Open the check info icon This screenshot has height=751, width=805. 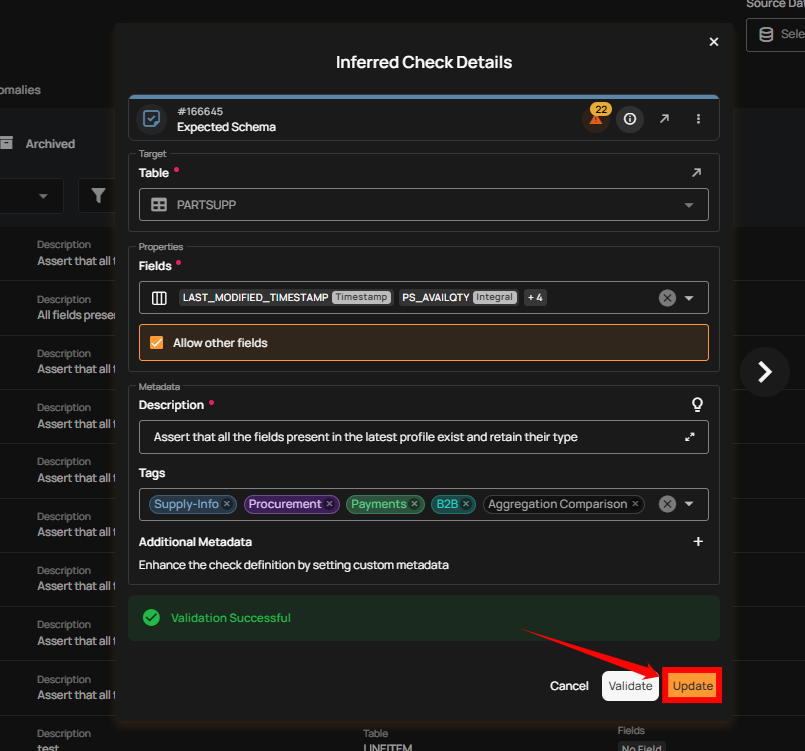click(x=630, y=119)
